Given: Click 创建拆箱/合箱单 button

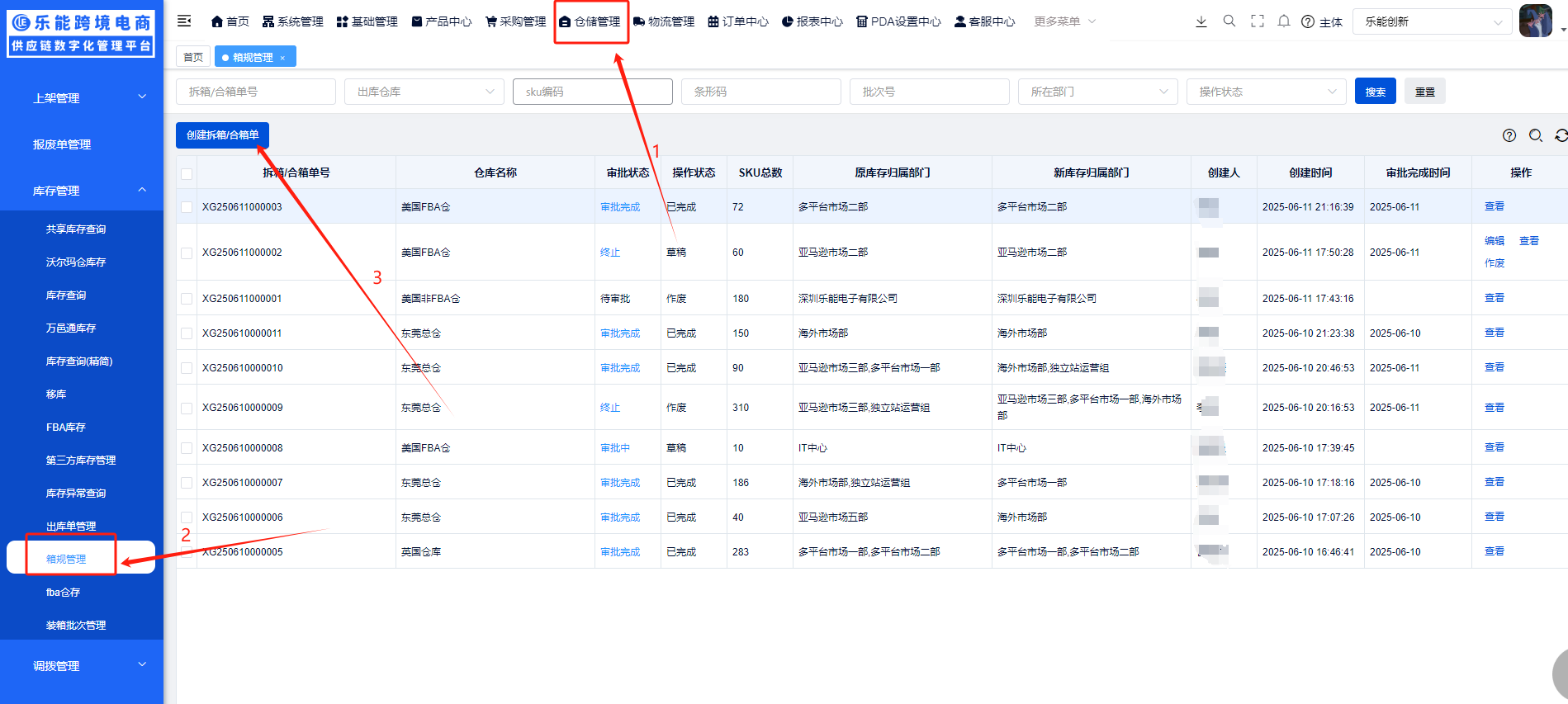Looking at the screenshot, I should click(222, 135).
